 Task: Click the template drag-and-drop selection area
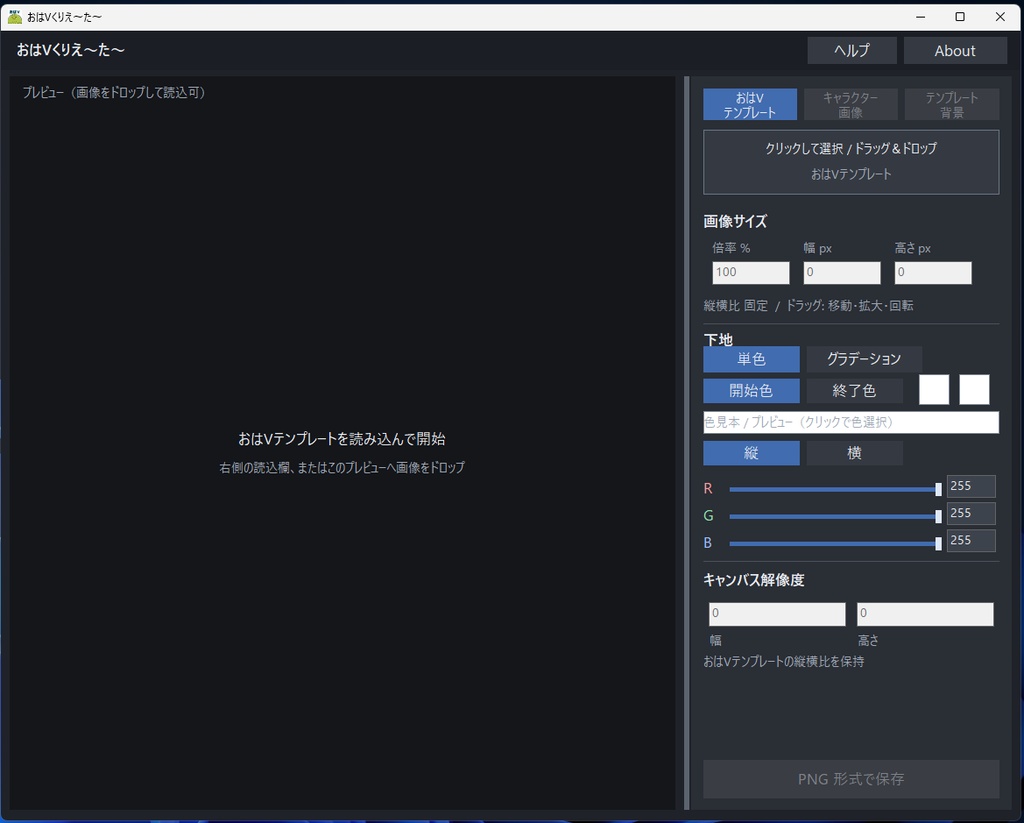click(851, 162)
